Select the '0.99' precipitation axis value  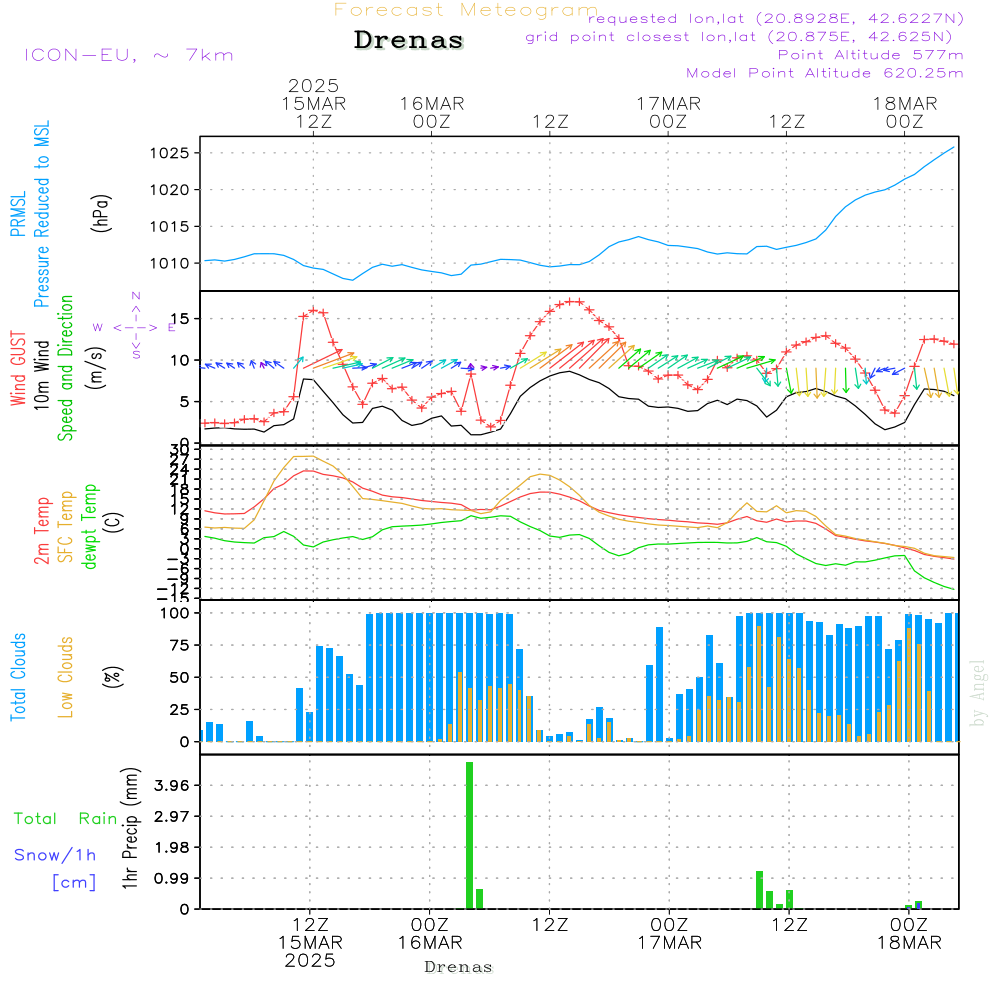pos(172,878)
